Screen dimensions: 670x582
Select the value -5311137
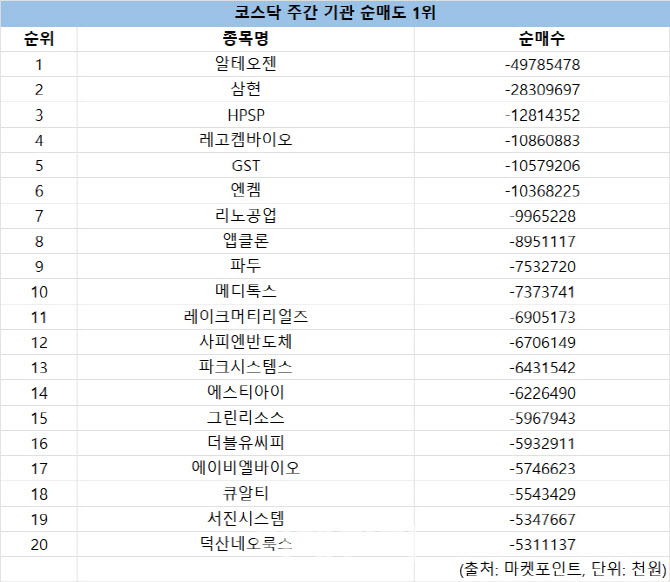coord(542,545)
